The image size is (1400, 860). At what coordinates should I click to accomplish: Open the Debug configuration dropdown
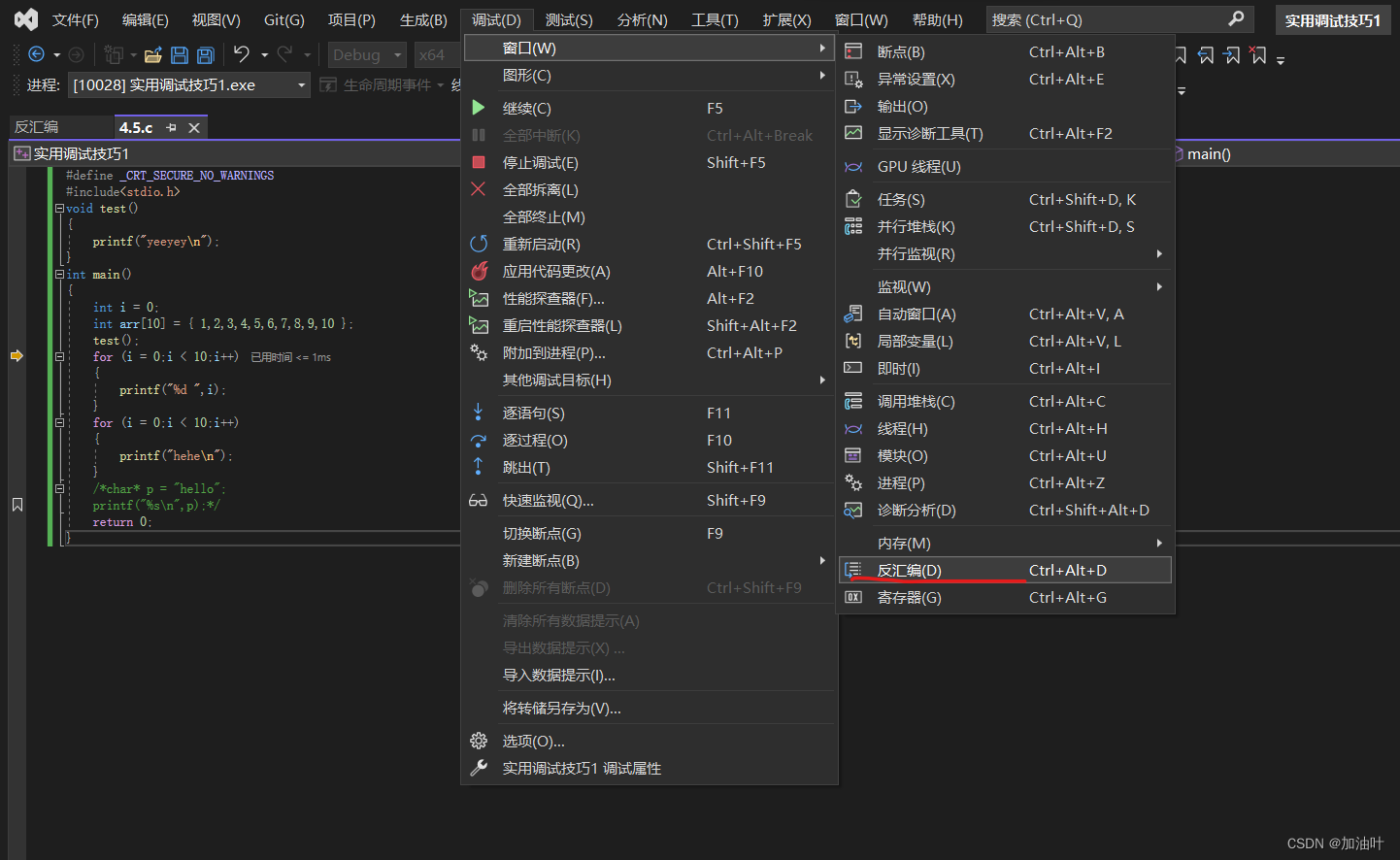coord(367,55)
